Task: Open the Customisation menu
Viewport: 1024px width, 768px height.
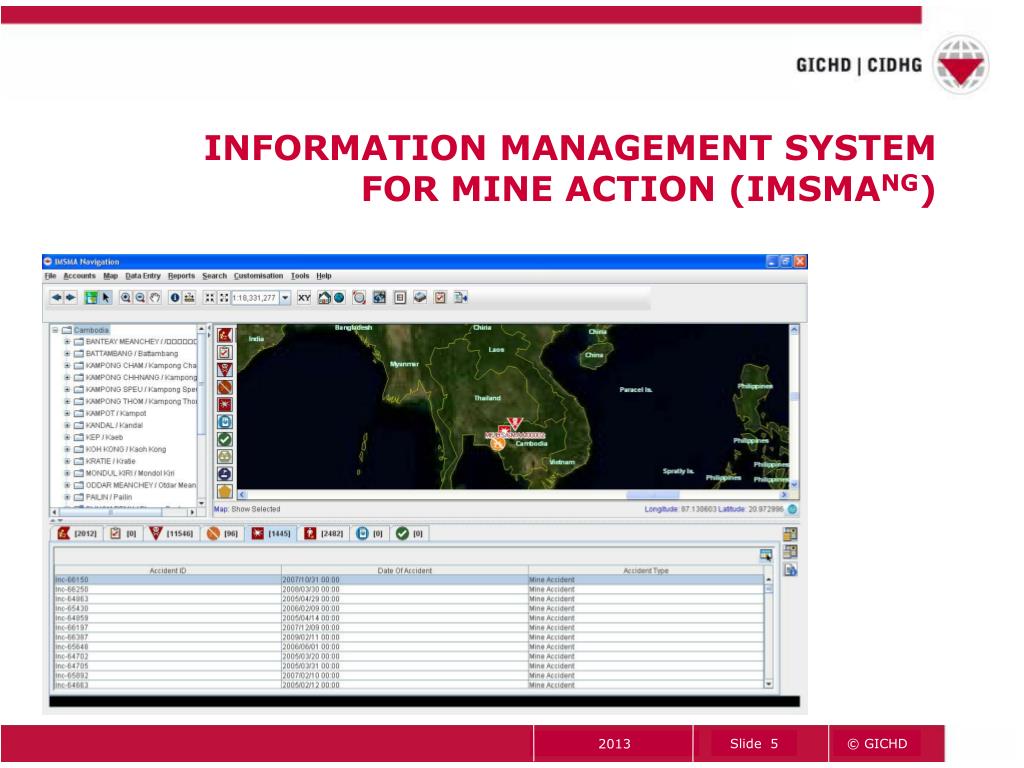Action: pos(259,276)
